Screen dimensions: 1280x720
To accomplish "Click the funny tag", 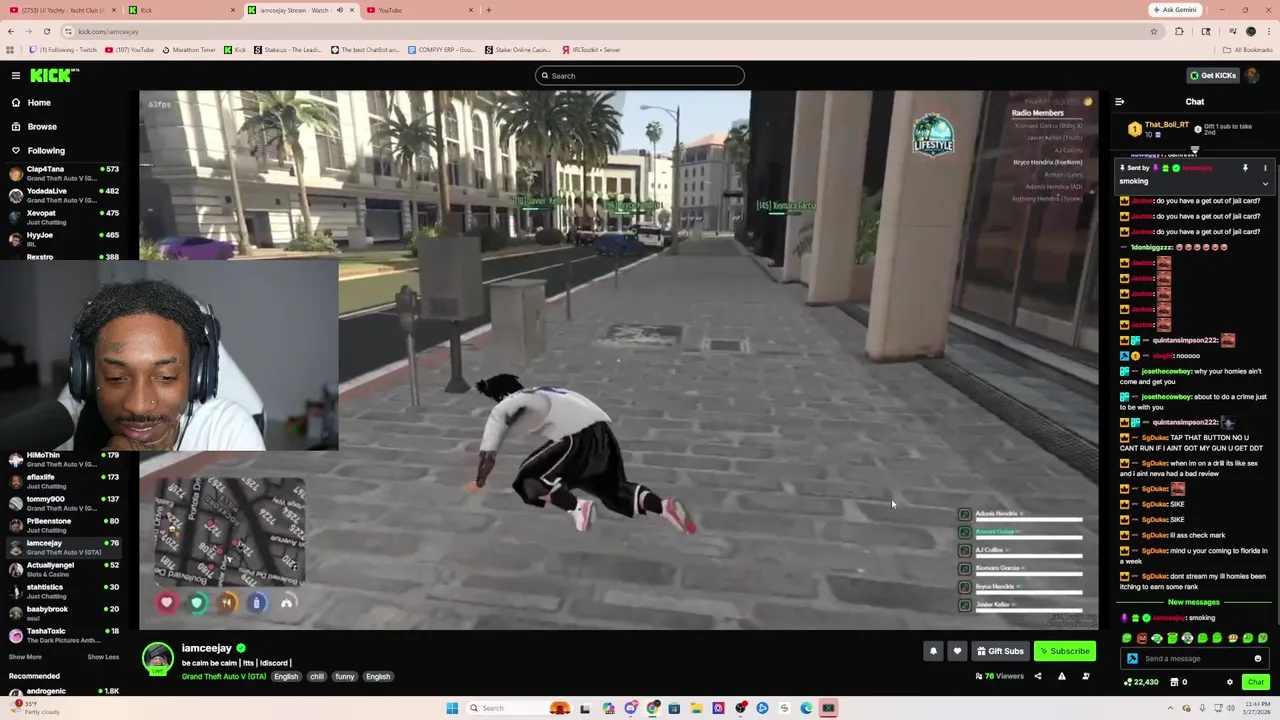I will [x=345, y=677].
